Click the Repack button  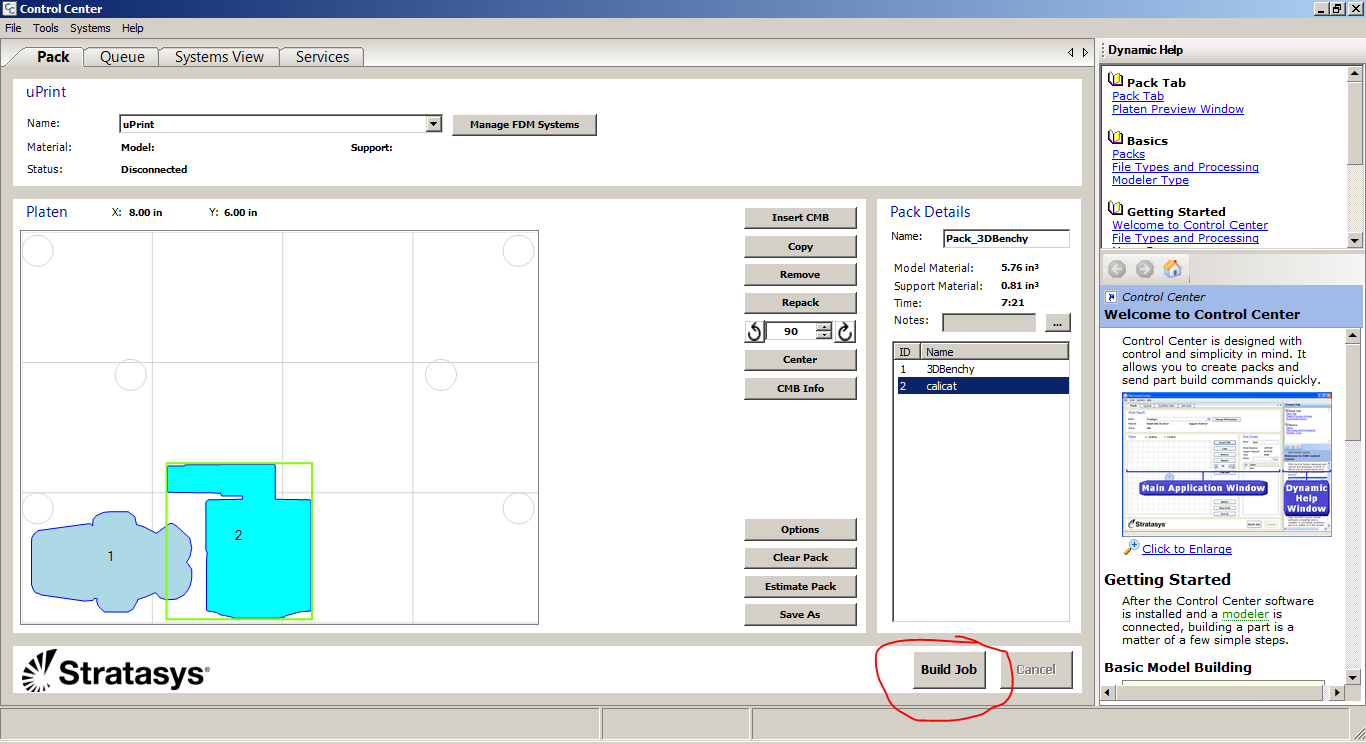click(800, 302)
